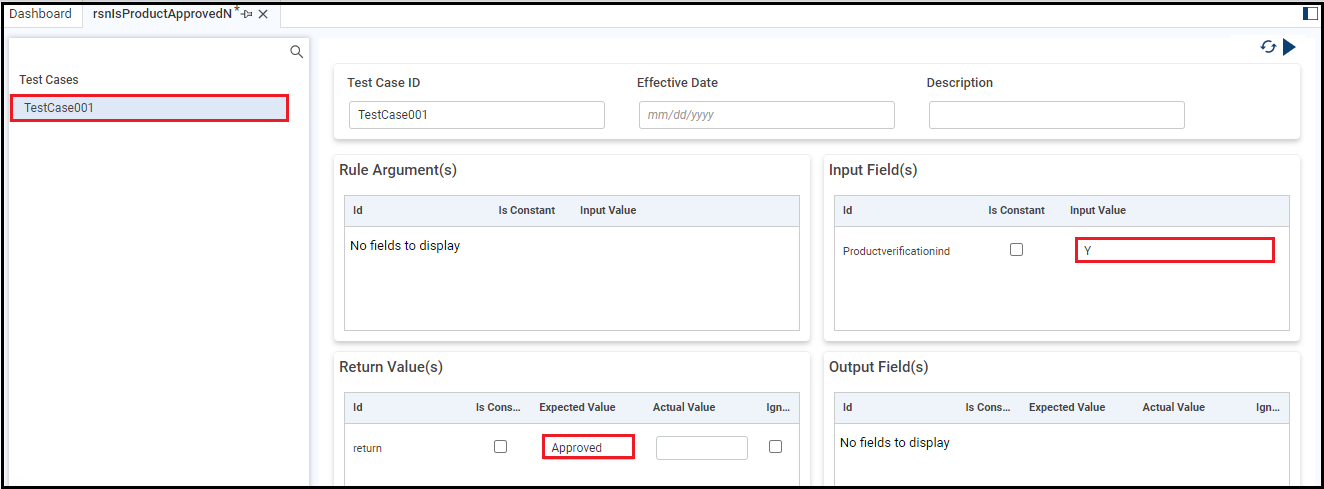Click the search icon above Test Cases

tap(296, 52)
